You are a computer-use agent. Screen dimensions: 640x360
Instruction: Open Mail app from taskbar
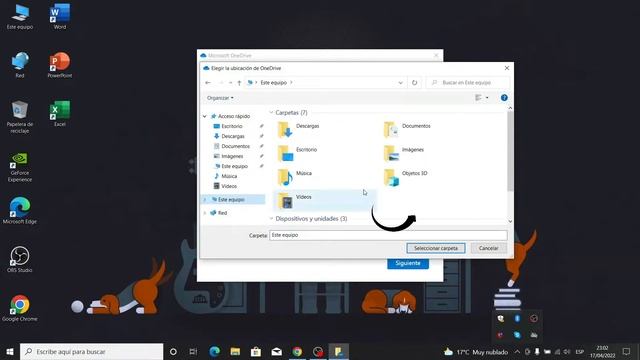pos(277,351)
